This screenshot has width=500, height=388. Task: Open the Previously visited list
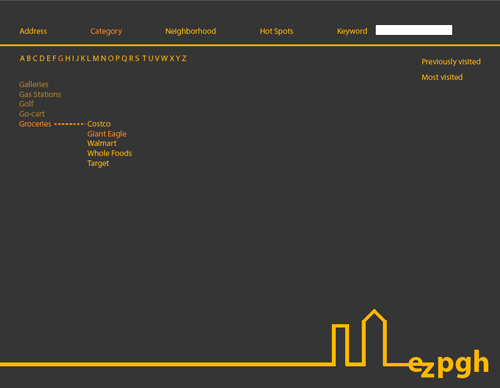(x=451, y=62)
